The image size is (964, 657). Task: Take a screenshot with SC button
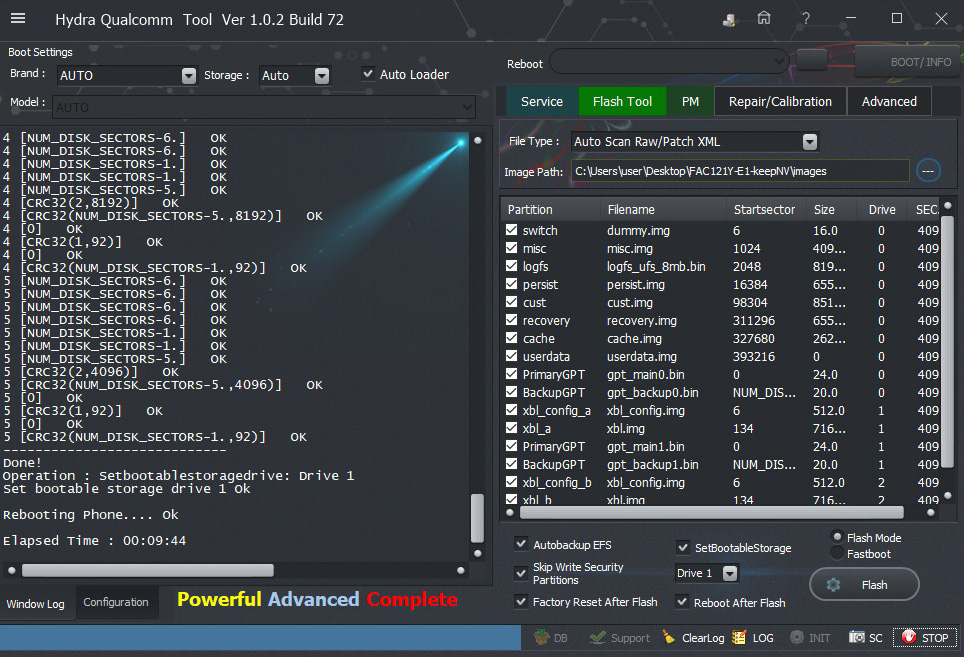click(866, 638)
